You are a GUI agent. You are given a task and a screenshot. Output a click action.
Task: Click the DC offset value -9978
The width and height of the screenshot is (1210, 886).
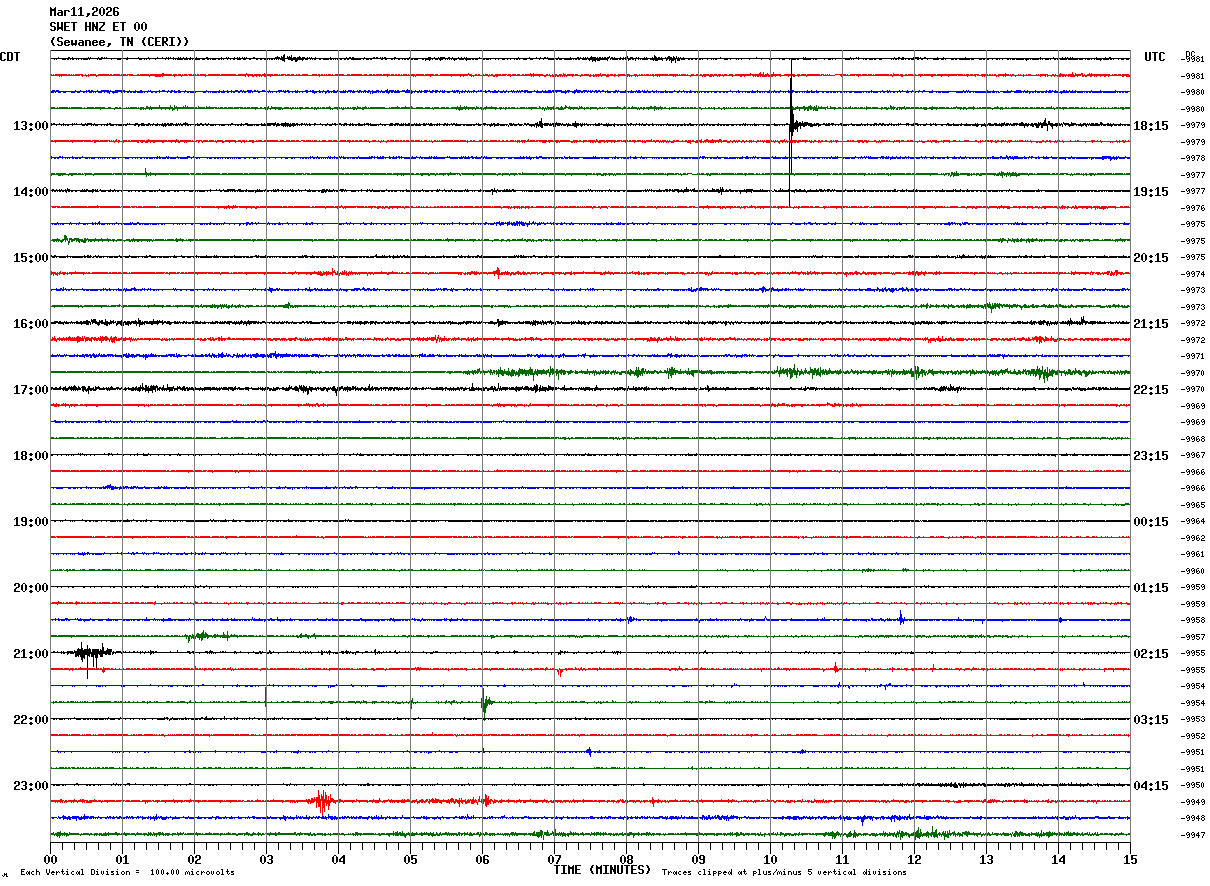click(1193, 158)
